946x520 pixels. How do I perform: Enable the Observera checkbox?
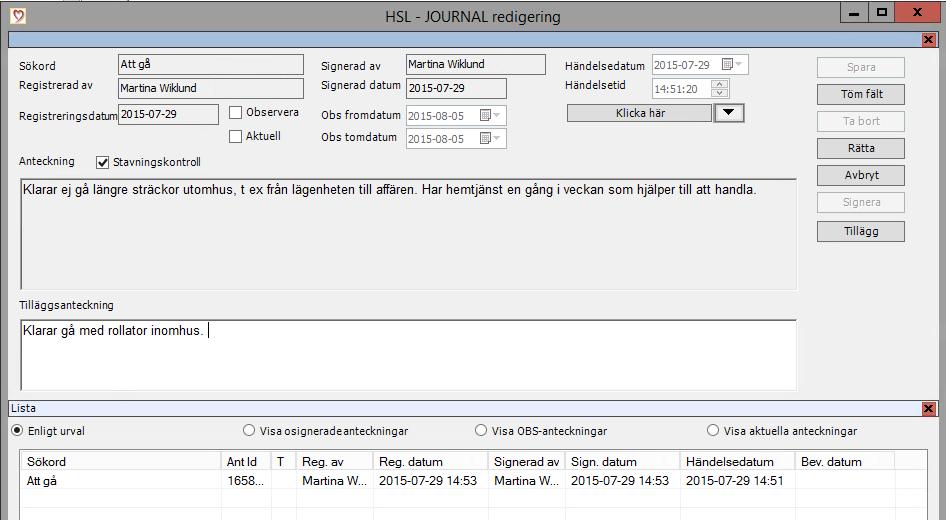[235, 112]
